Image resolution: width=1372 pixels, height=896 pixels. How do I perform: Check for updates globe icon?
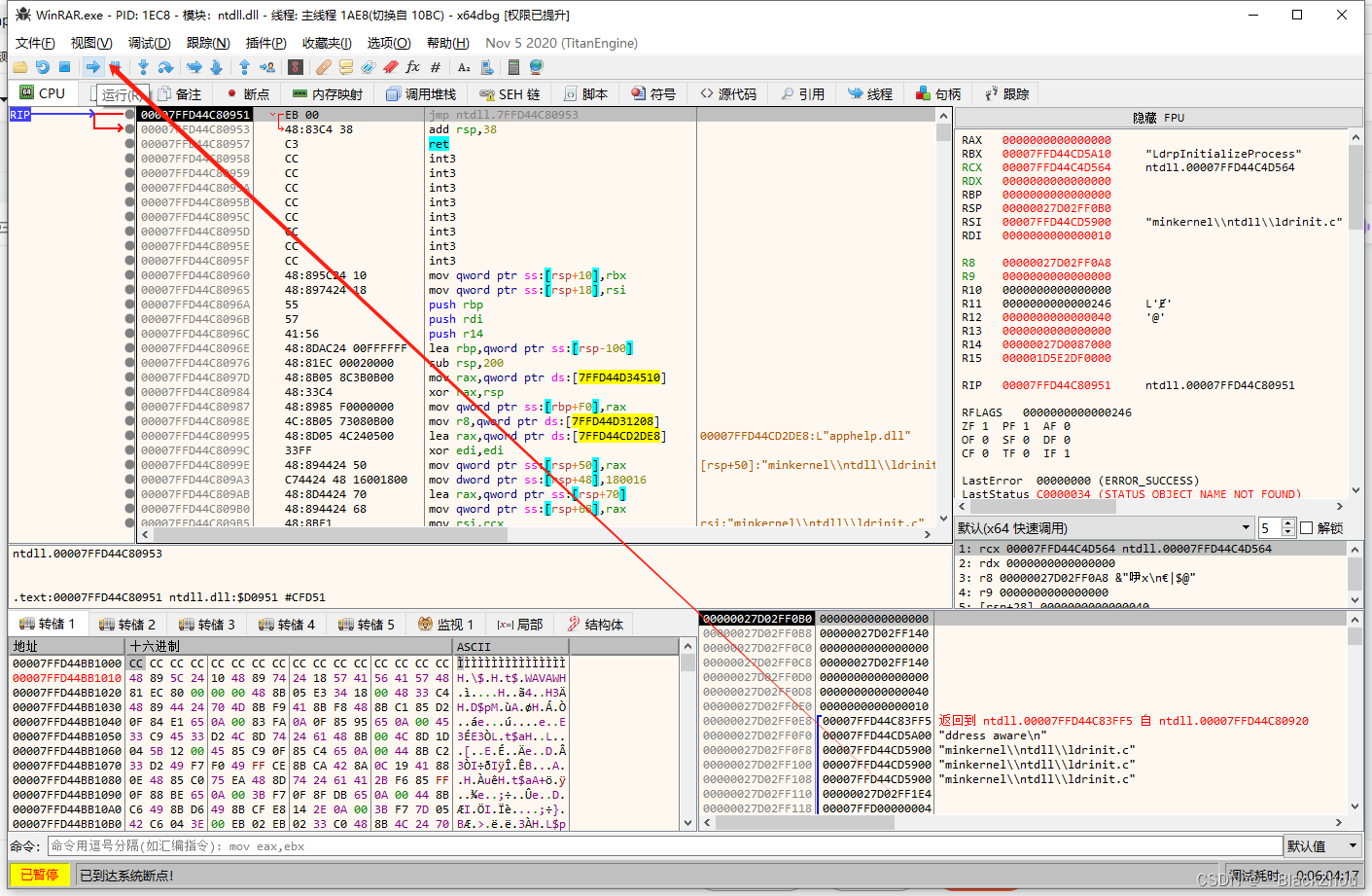[x=536, y=67]
